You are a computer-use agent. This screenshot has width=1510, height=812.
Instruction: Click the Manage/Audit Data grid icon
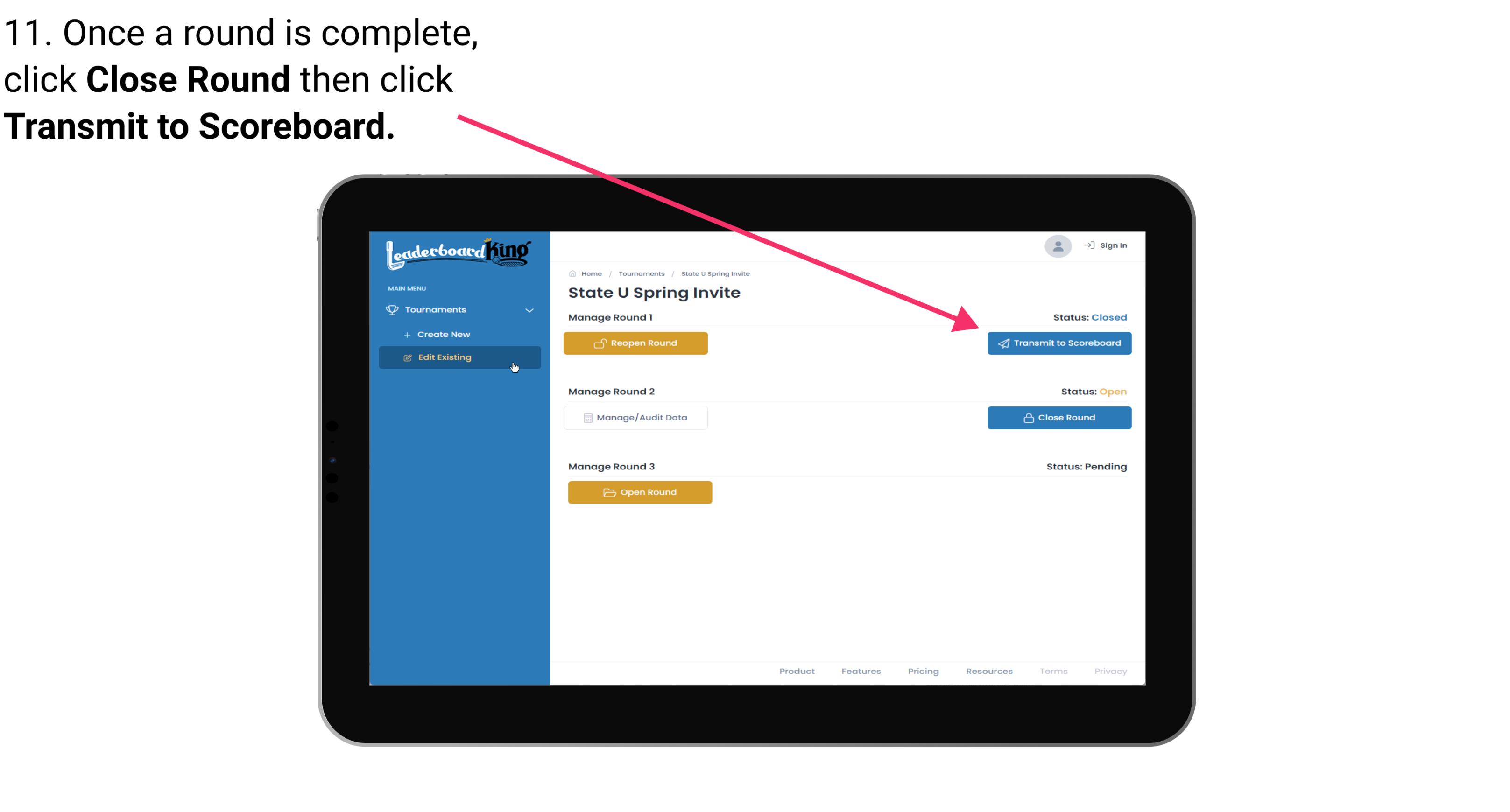point(586,417)
